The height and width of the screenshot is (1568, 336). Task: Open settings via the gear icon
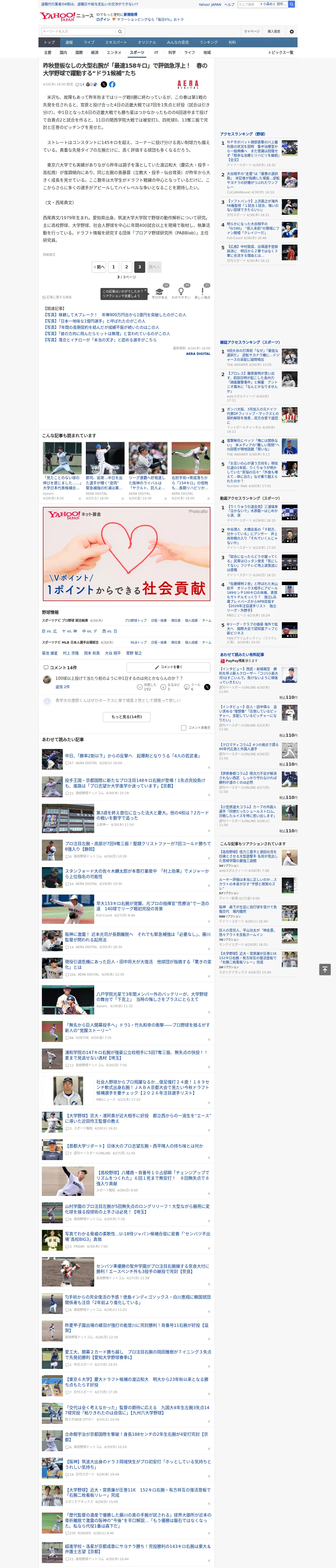tap(292, 31)
